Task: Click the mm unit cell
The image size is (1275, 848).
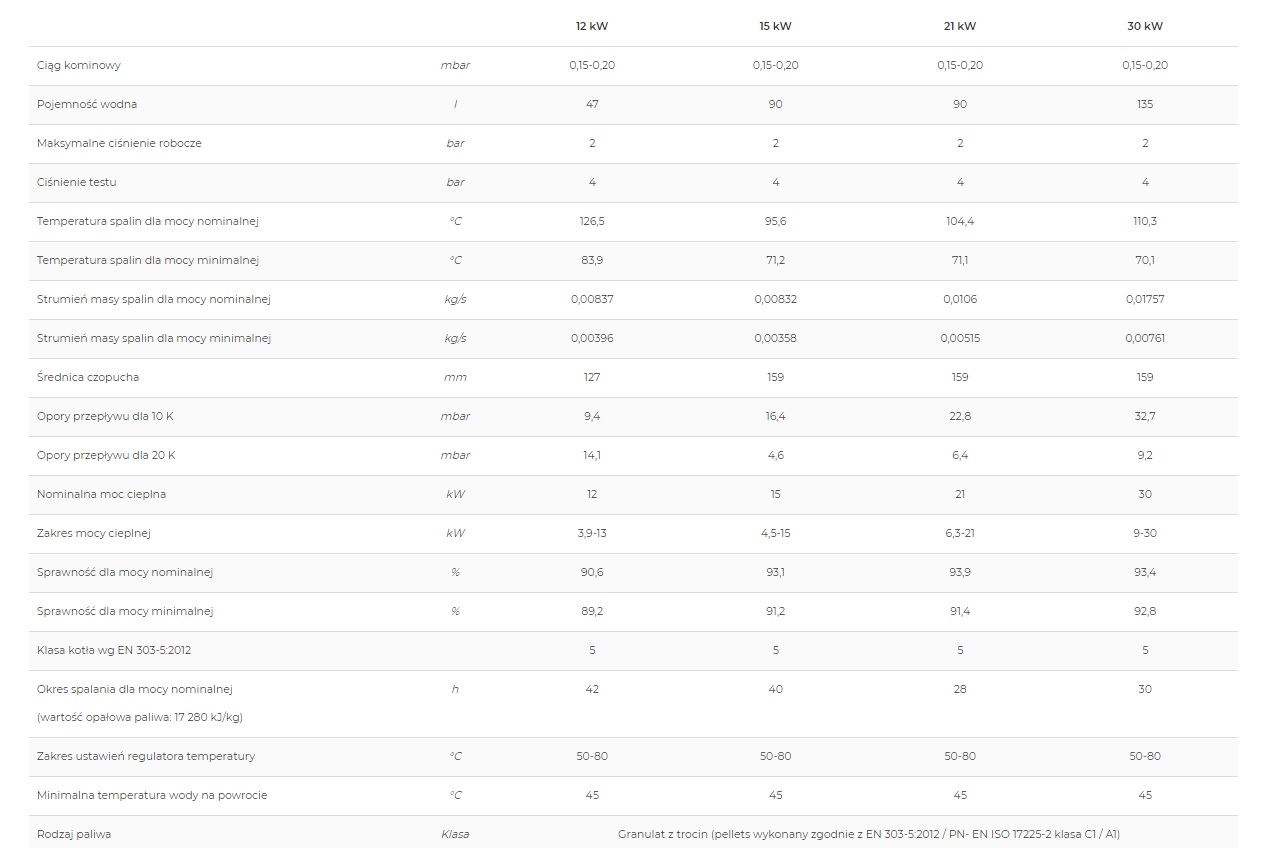Action: tap(455, 377)
